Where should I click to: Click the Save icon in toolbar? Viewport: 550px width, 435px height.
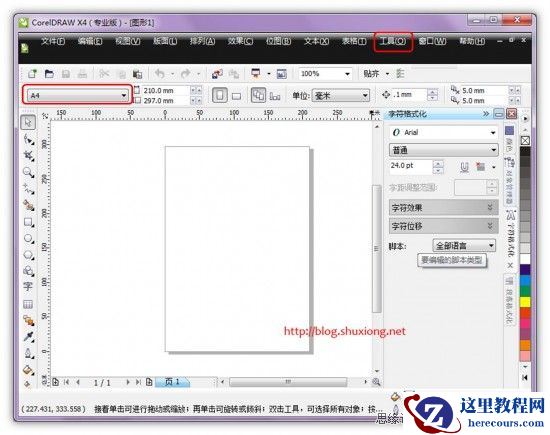coord(66,74)
